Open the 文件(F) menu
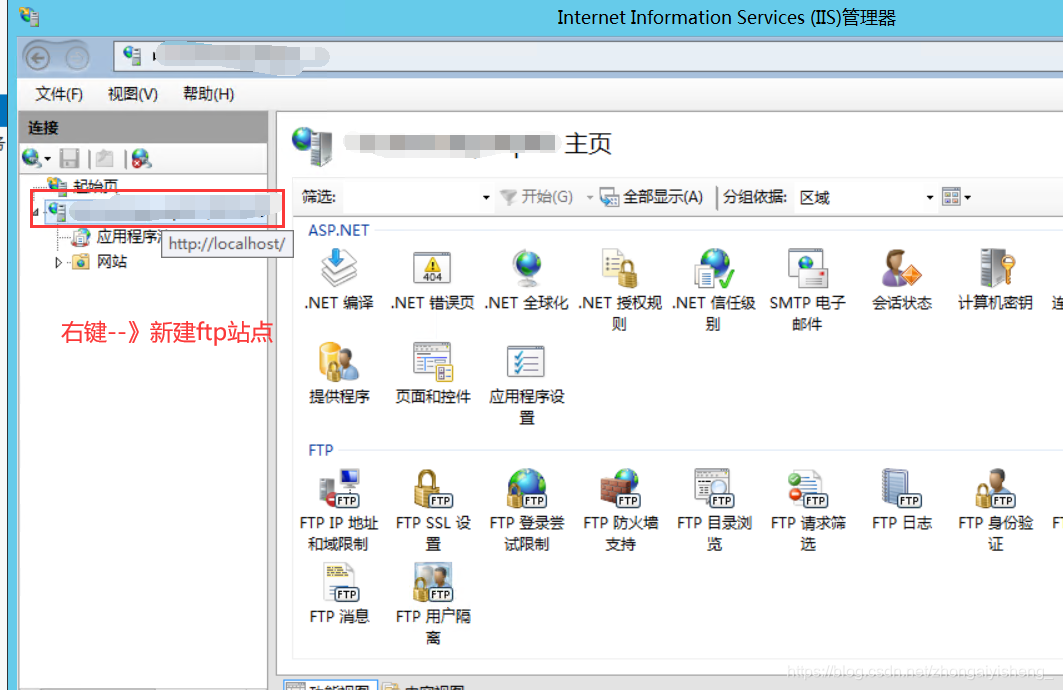1063x690 pixels. pos(59,94)
